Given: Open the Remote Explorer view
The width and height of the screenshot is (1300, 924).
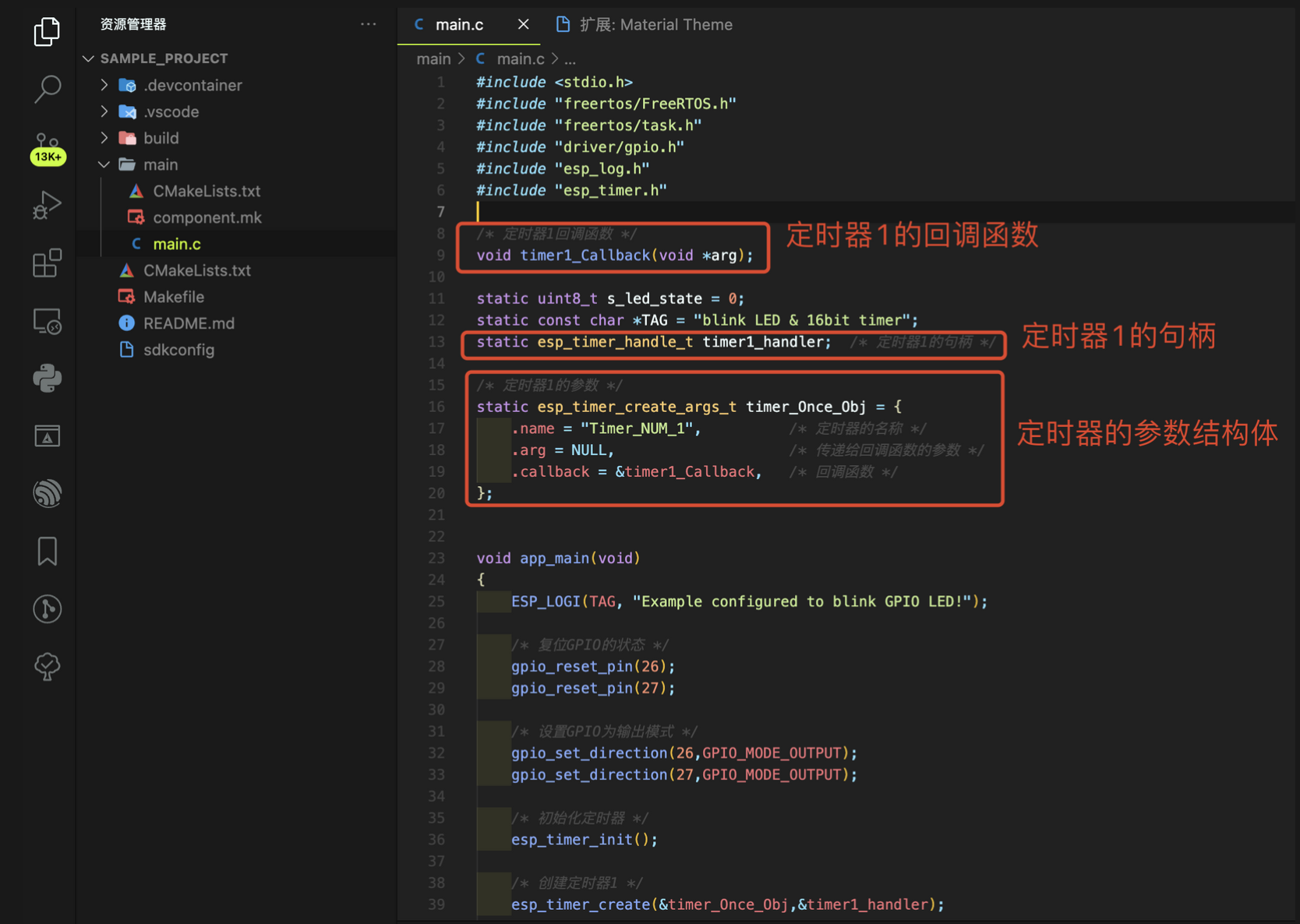Looking at the screenshot, I should tap(47, 321).
